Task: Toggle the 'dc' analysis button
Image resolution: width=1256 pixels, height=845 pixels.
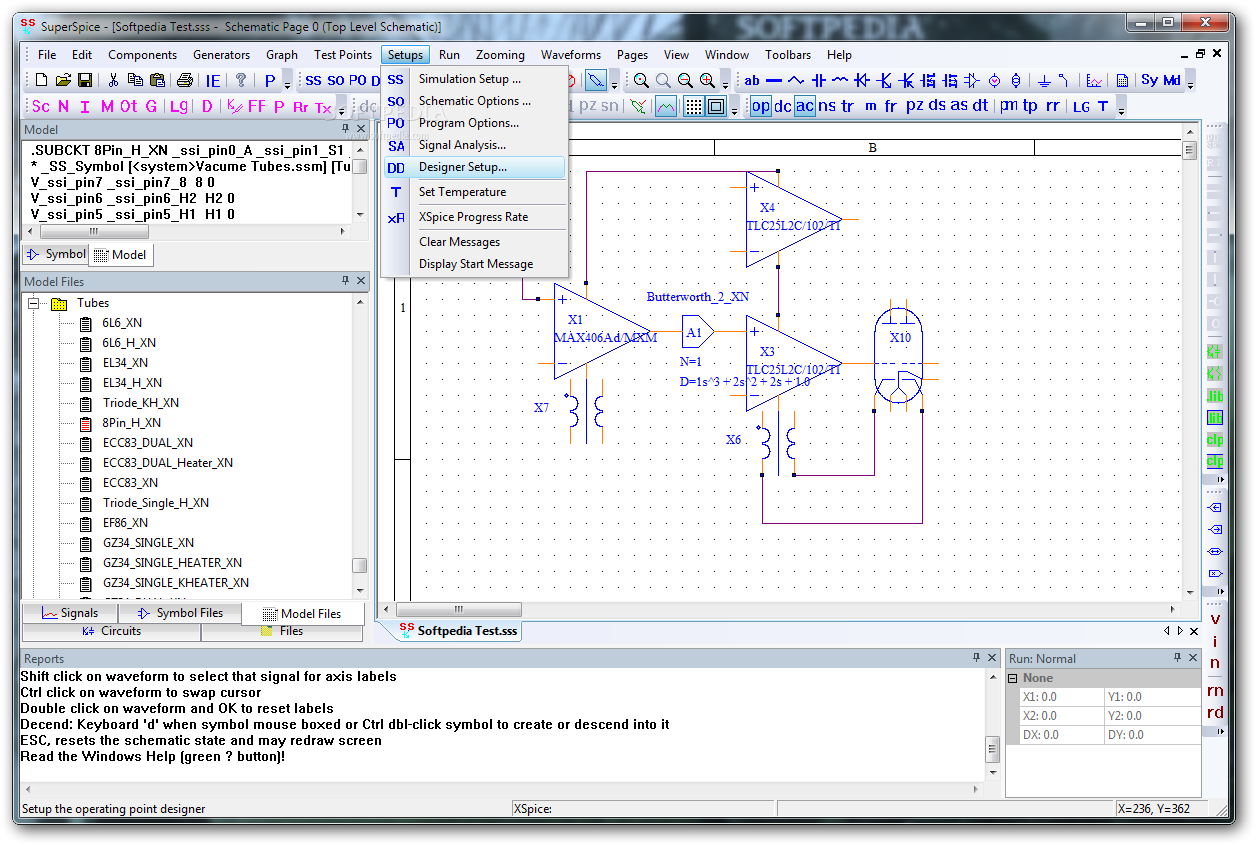Action: [x=783, y=106]
